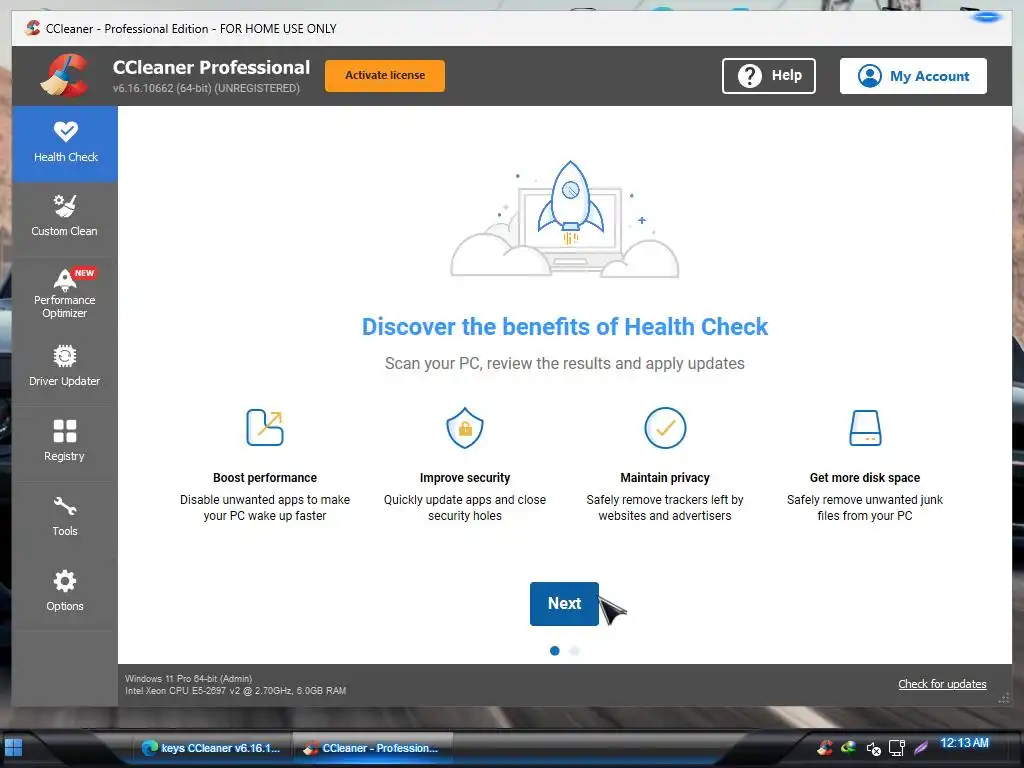This screenshot has width=1024, height=768.
Task: Click the Get more disk space icon
Action: [865, 428]
